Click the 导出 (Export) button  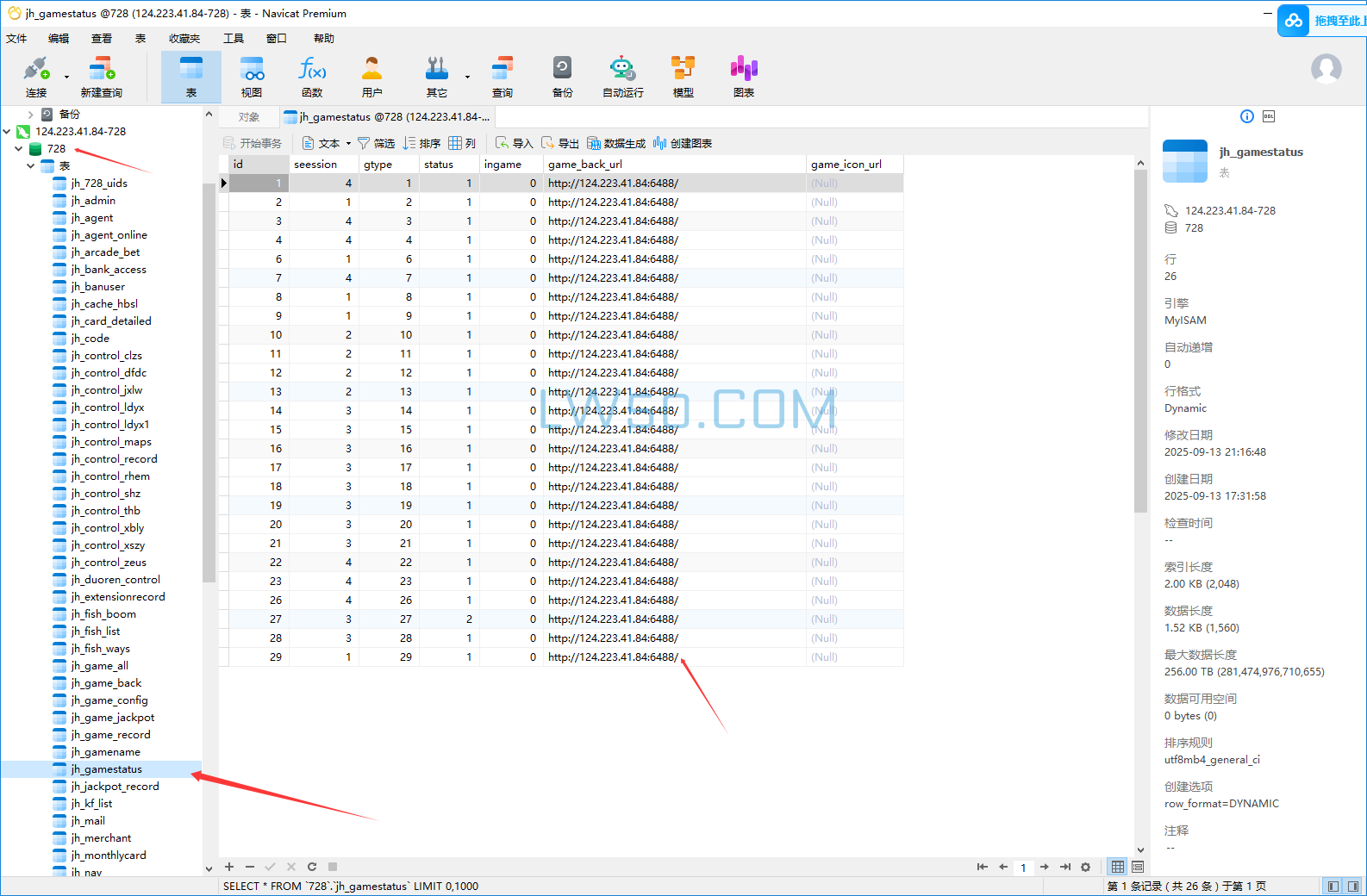(560, 144)
